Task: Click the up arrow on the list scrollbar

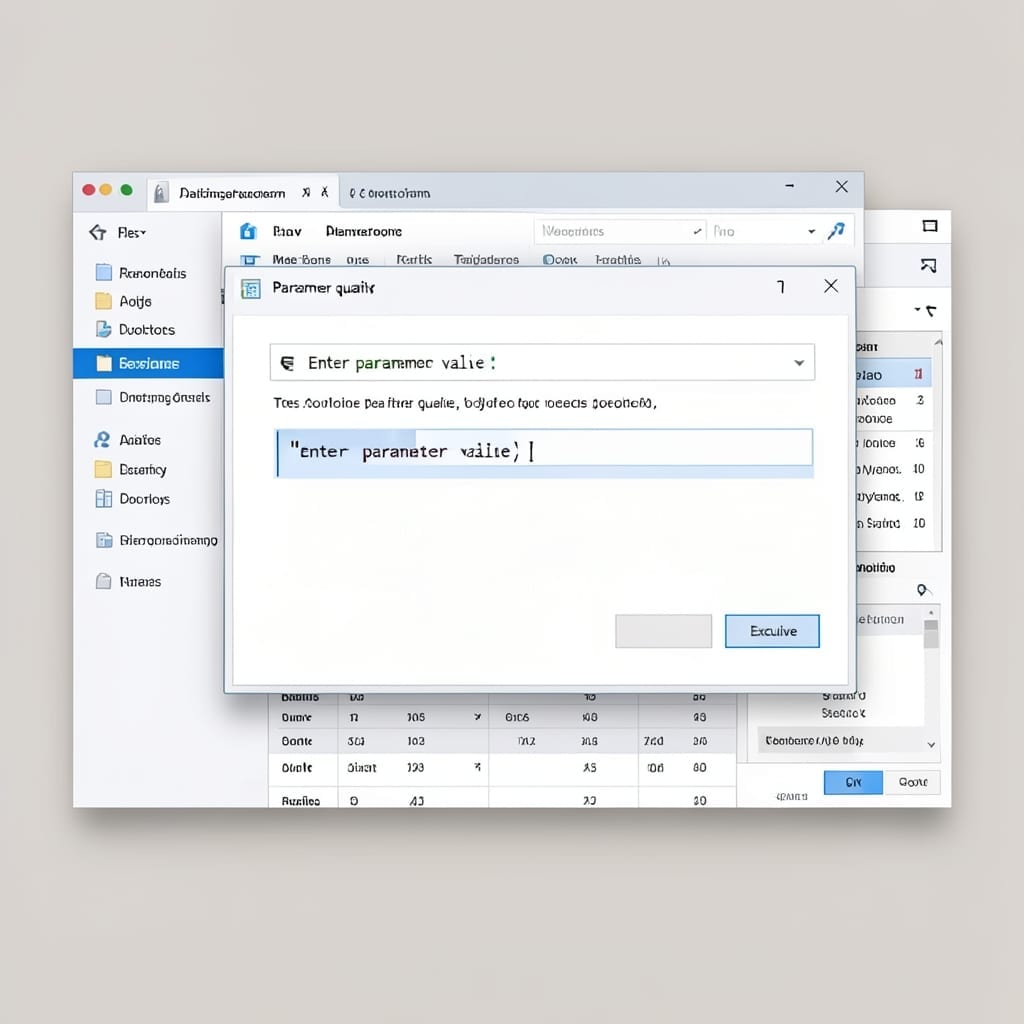Action: (938, 342)
